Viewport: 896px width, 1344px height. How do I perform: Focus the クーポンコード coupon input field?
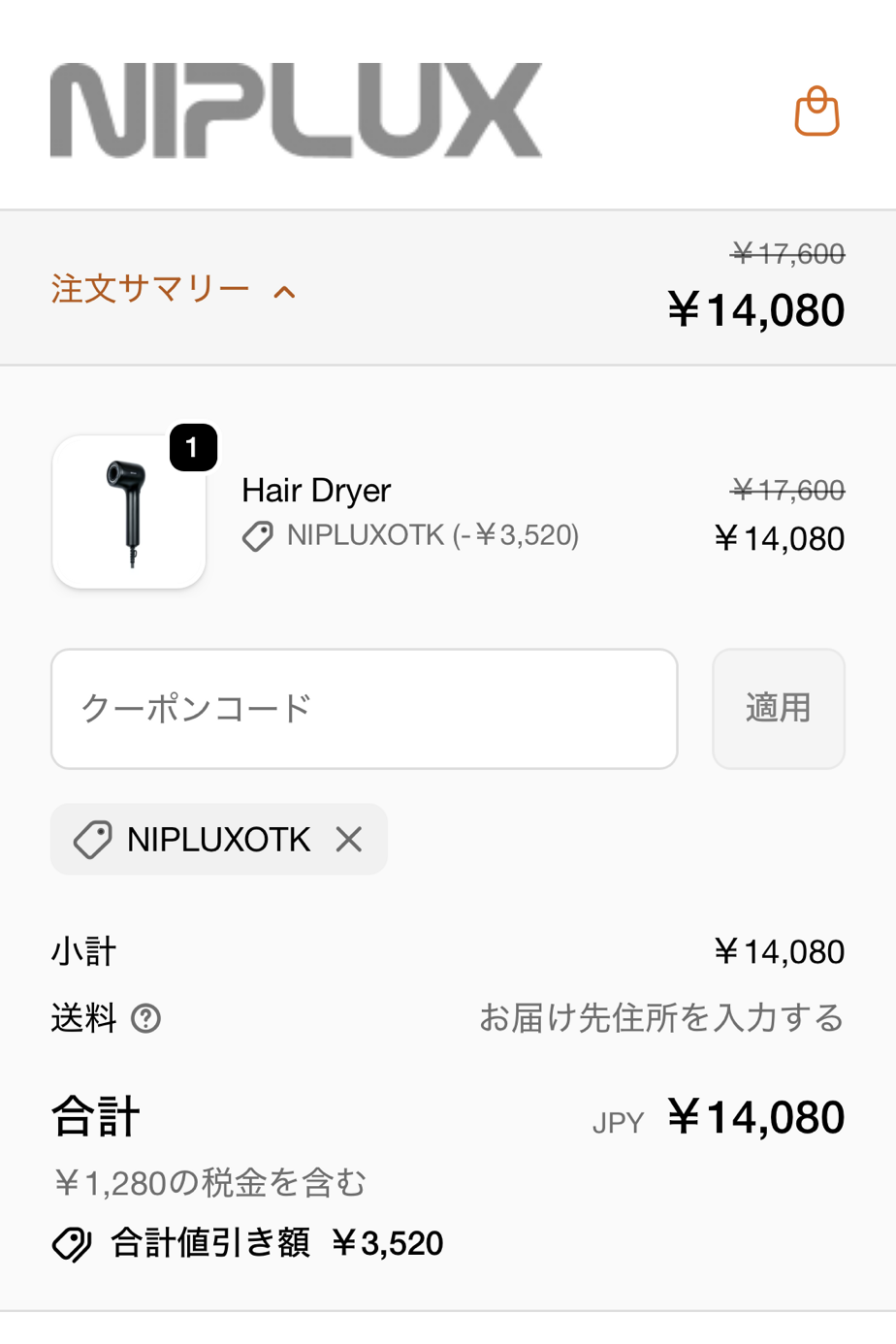364,709
